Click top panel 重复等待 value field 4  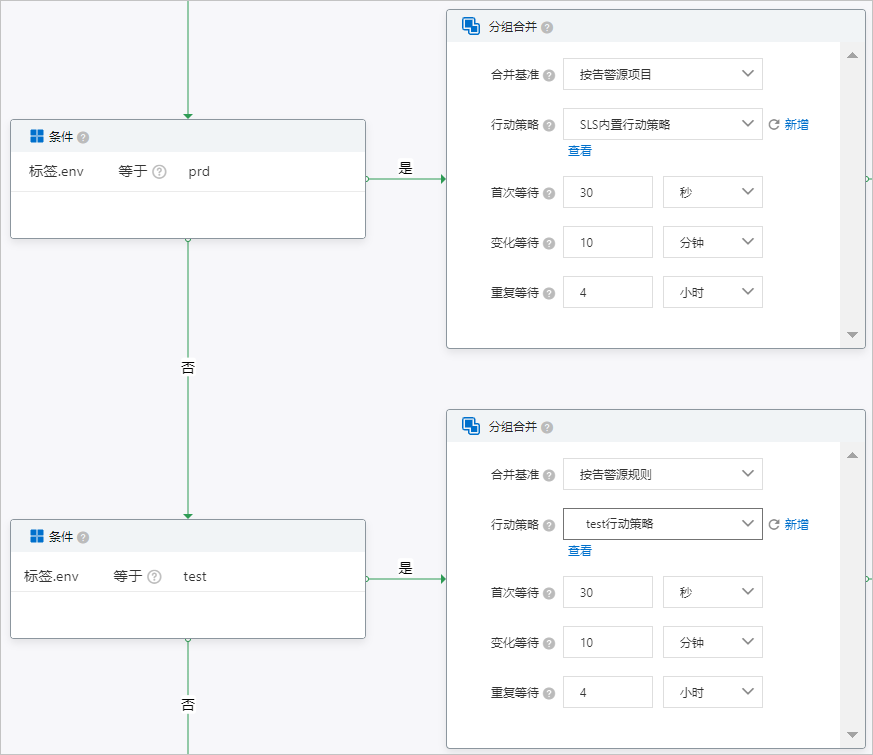point(607,292)
